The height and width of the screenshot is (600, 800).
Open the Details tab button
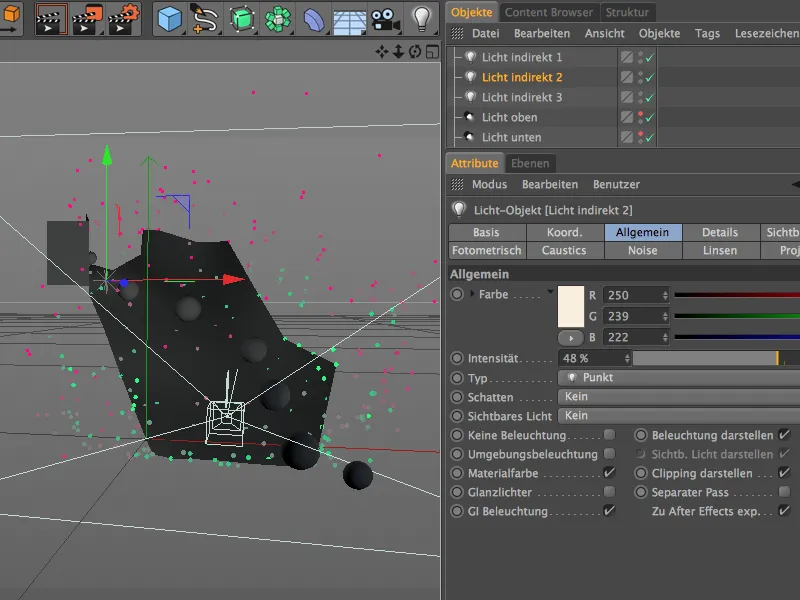pos(720,232)
